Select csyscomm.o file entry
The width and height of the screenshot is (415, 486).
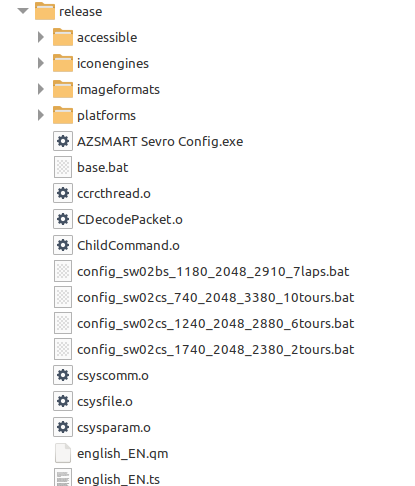pos(113,375)
